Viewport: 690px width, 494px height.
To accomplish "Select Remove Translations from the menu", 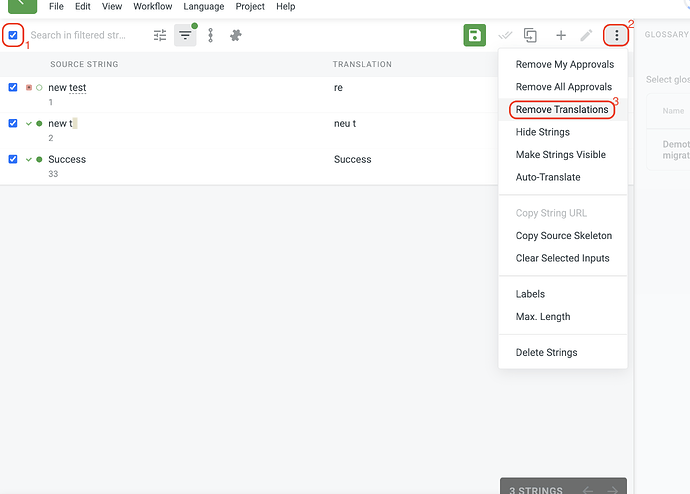I will [x=562, y=110].
